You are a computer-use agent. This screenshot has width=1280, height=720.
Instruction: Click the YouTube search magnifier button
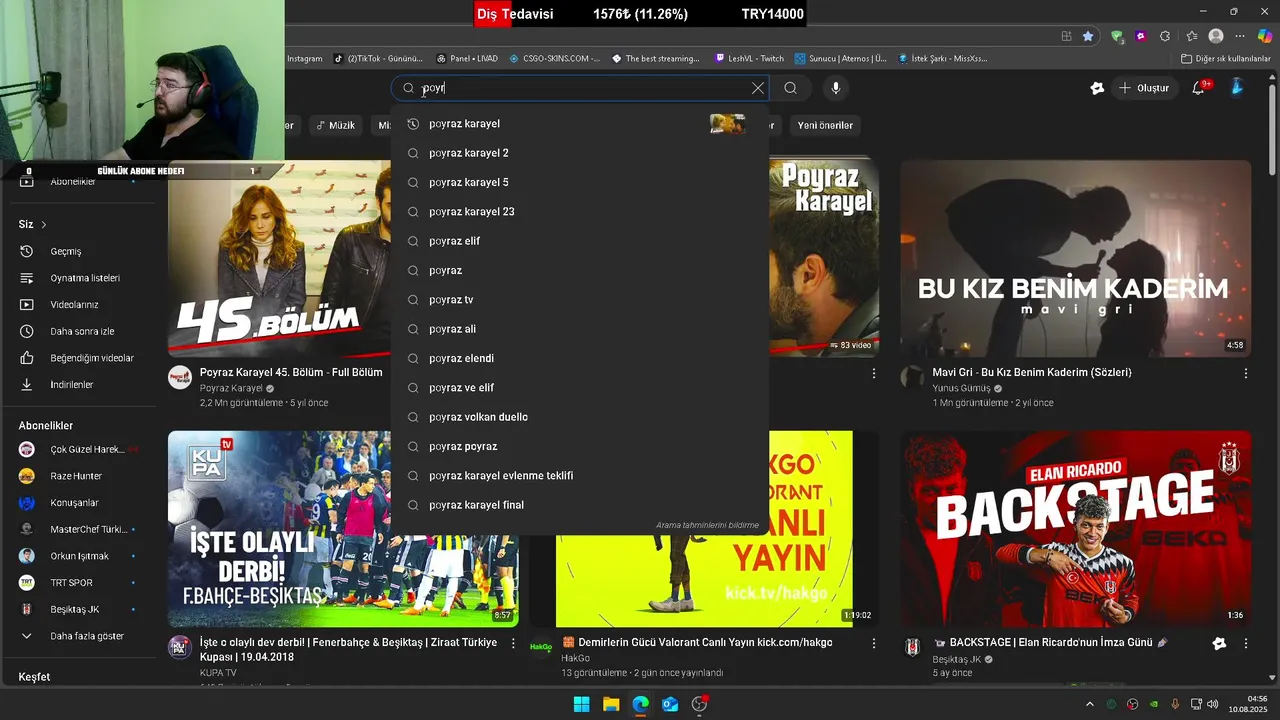(790, 88)
